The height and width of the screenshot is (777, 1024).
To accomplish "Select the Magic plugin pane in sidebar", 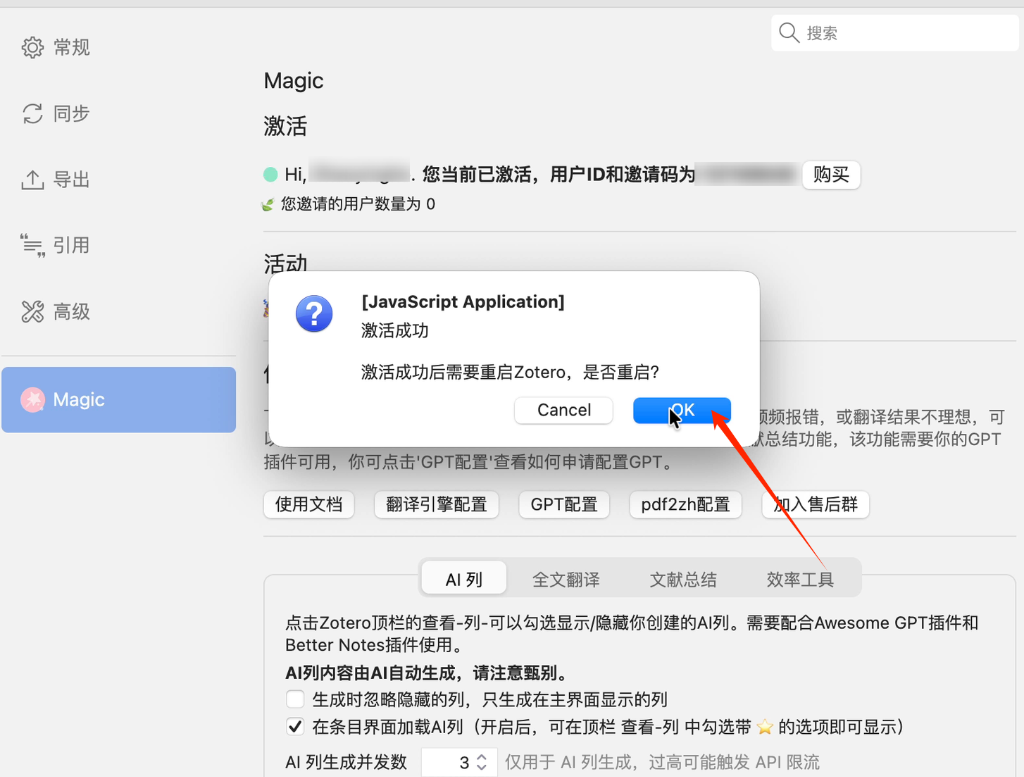I will tap(118, 400).
